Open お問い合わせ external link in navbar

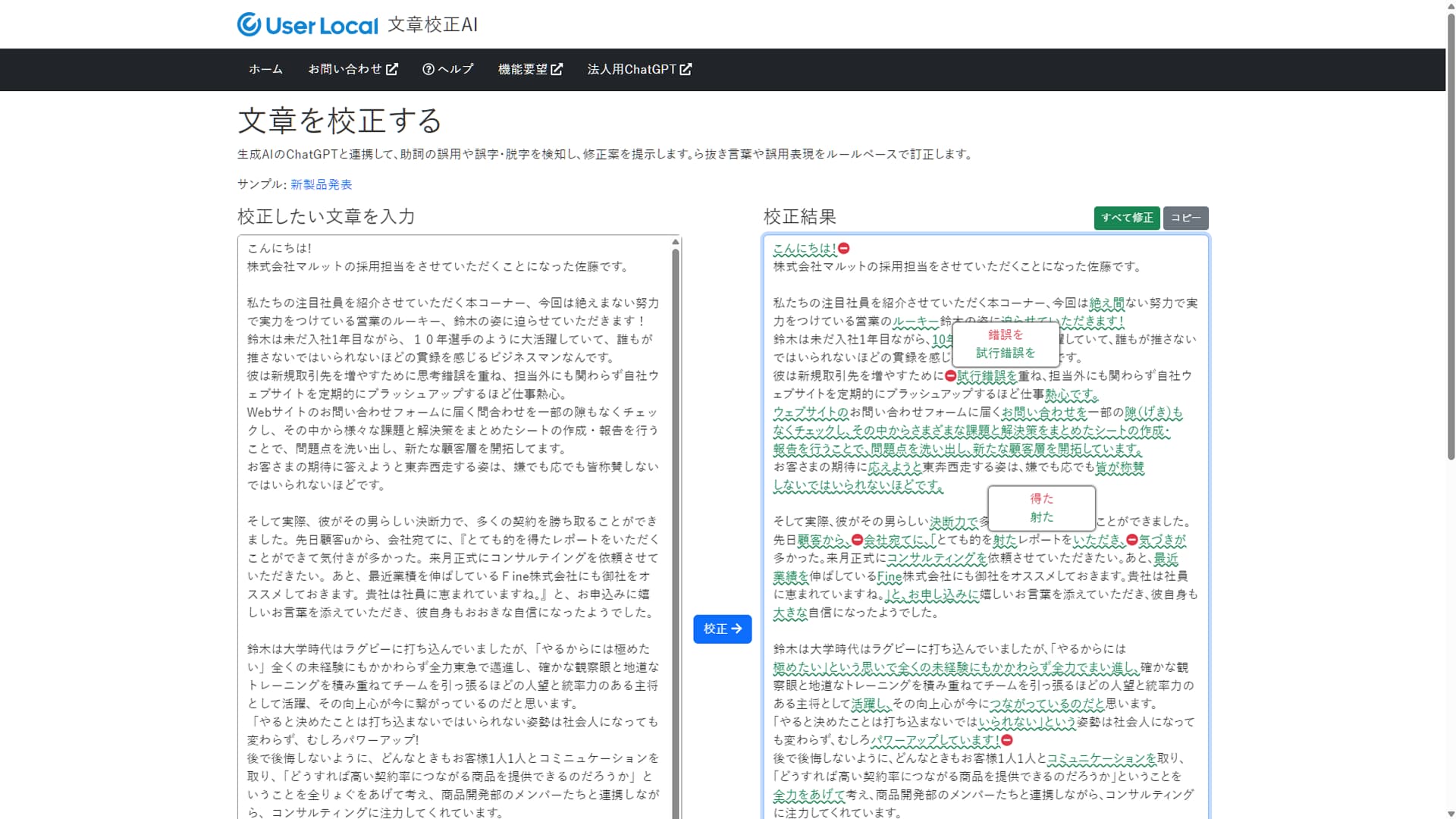pyautogui.click(x=353, y=69)
